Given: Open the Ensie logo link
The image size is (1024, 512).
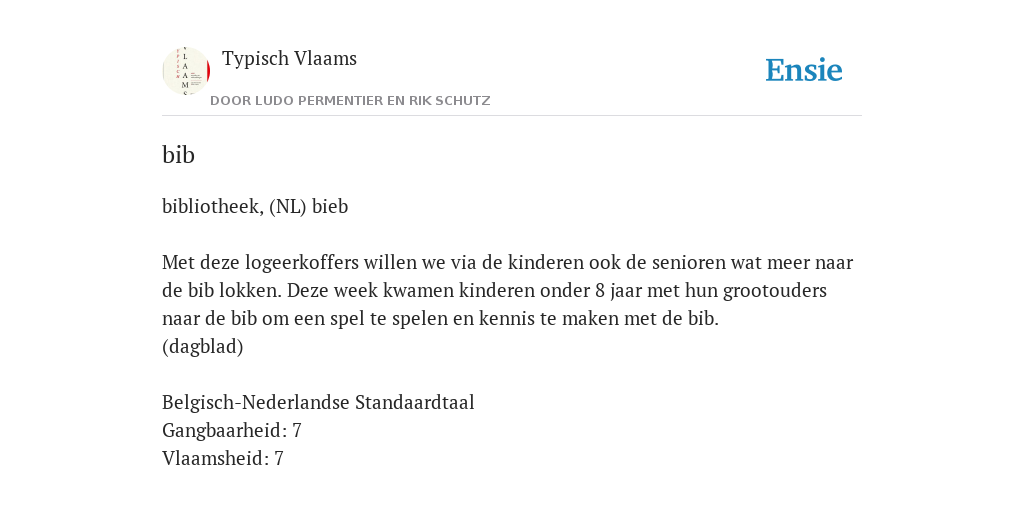Looking at the screenshot, I should pyautogui.click(x=804, y=71).
